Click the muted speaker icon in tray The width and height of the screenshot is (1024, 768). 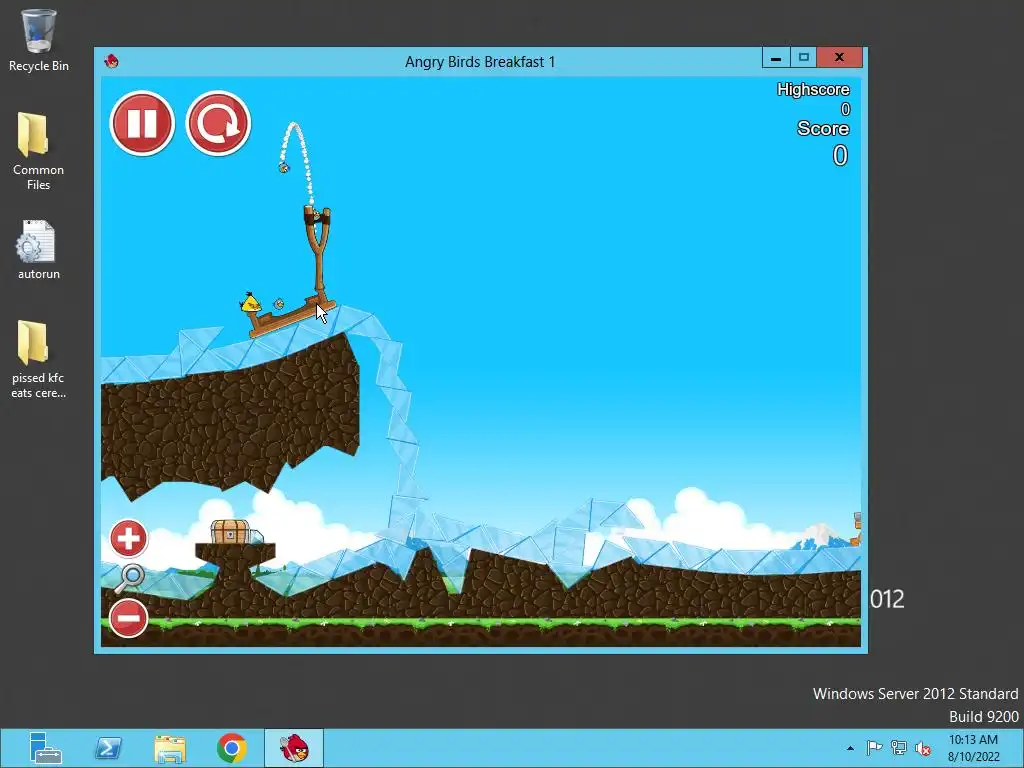click(x=923, y=748)
